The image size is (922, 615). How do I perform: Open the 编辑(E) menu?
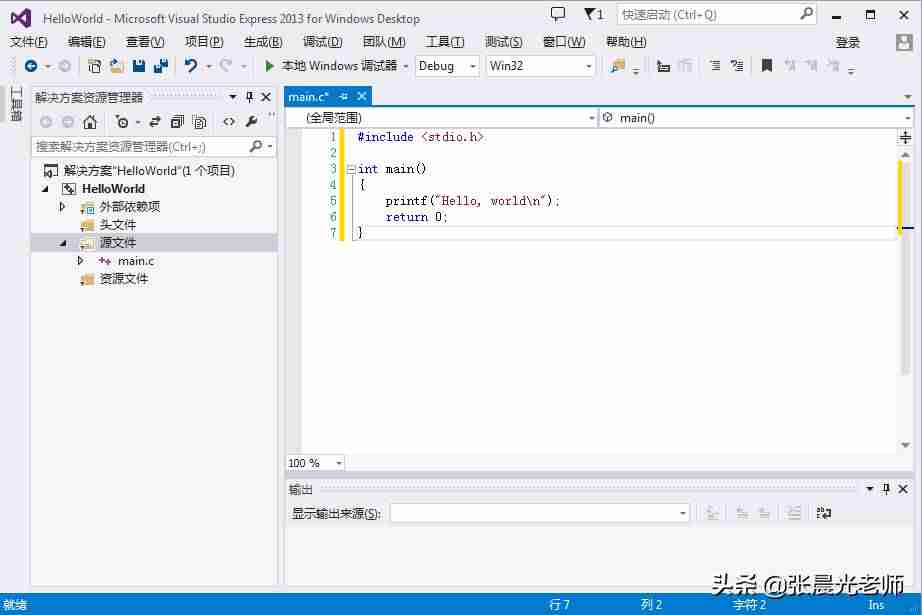point(86,42)
